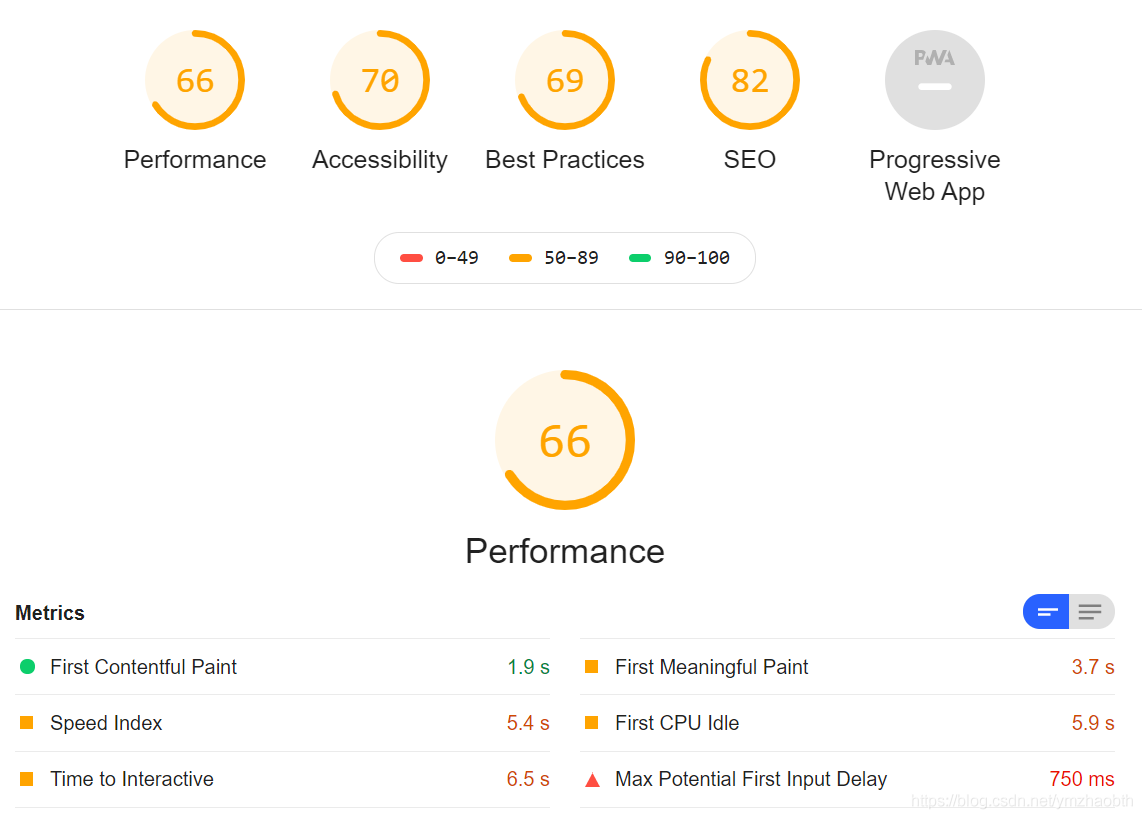The image size is (1142, 819).
Task: Expand the First CPU Idle metric
Action: coord(847,723)
